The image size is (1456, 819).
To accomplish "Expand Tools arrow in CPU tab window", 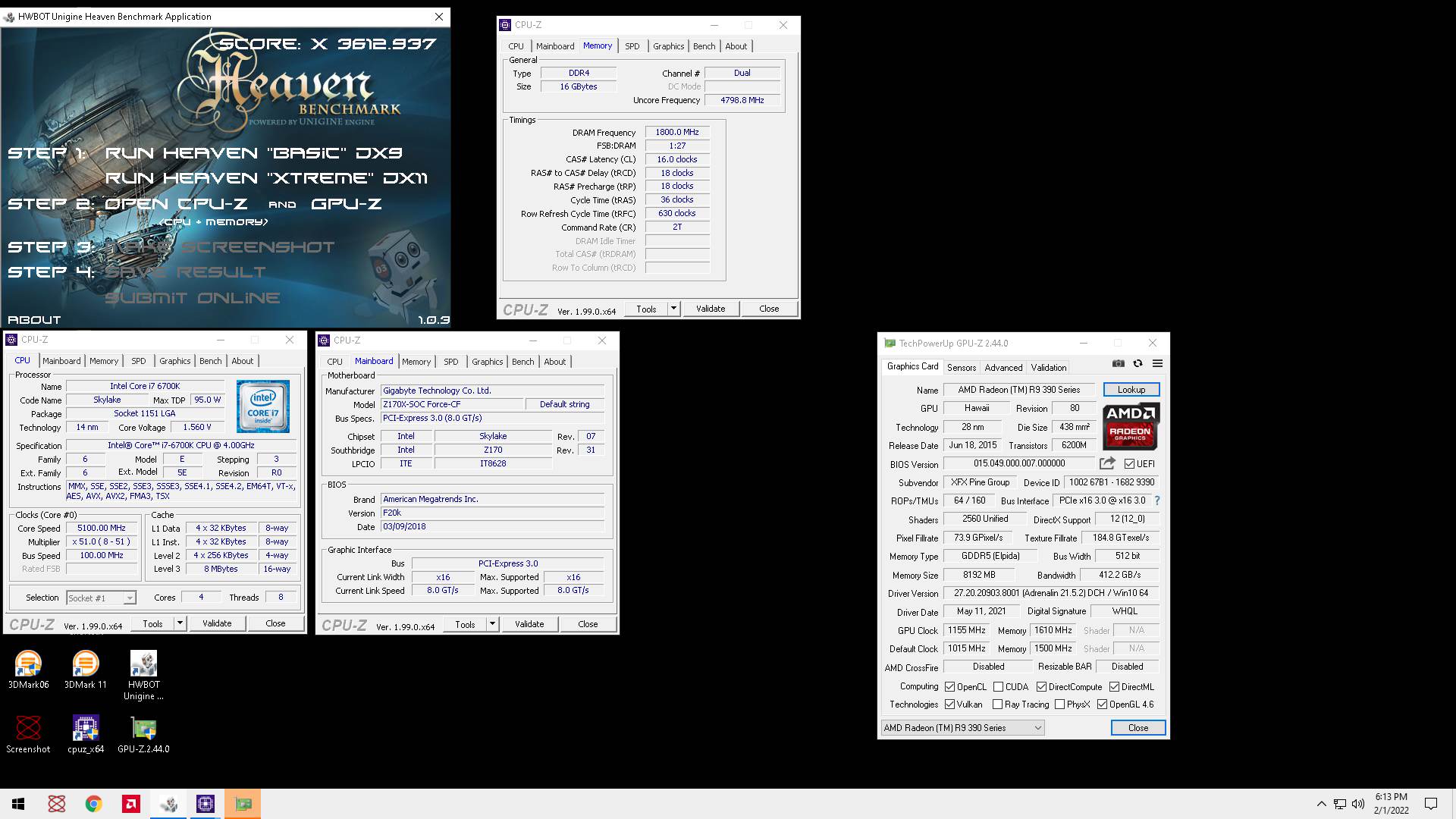I will [x=180, y=623].
